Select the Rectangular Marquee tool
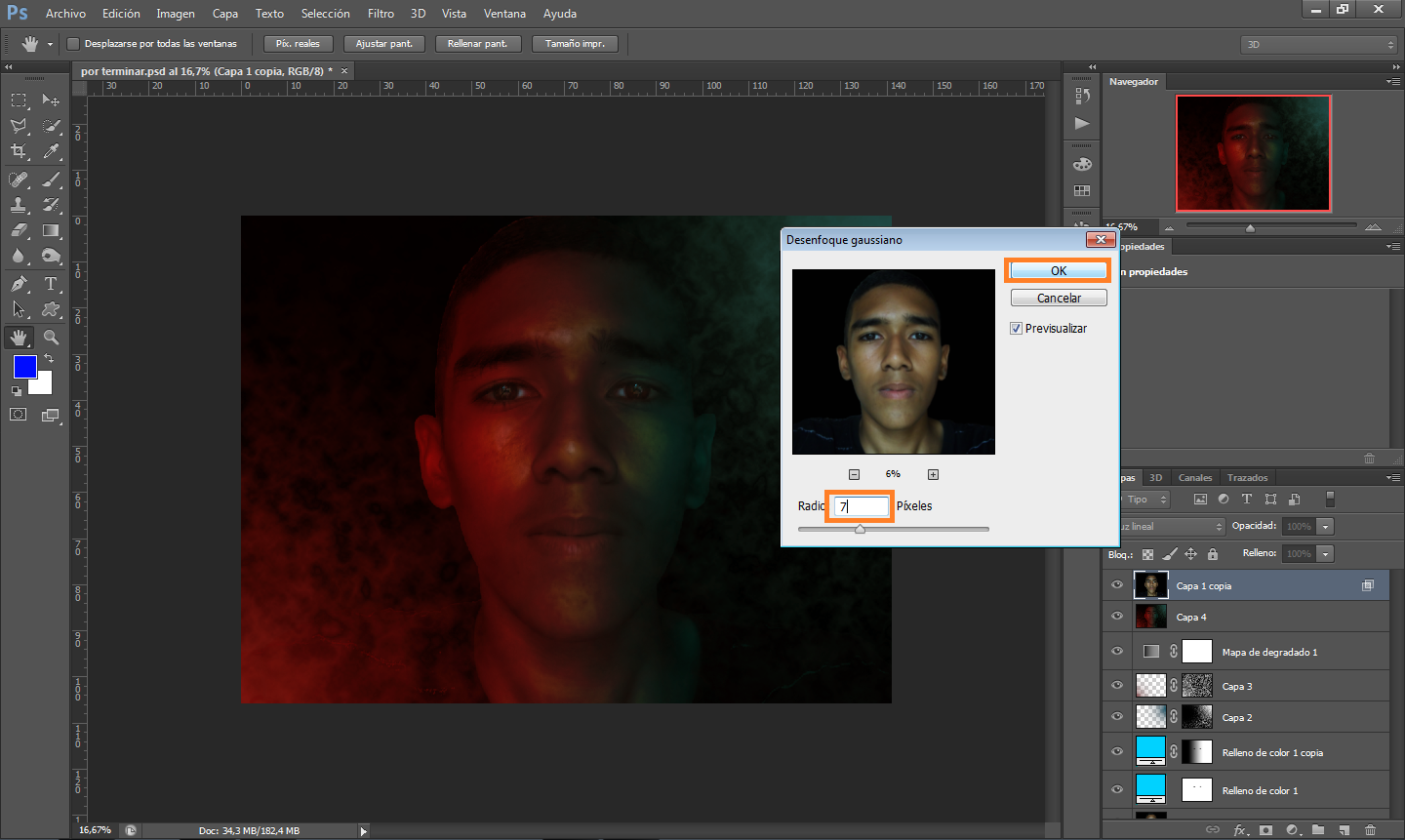This screenshot has height=840, width=1405. 19,100
